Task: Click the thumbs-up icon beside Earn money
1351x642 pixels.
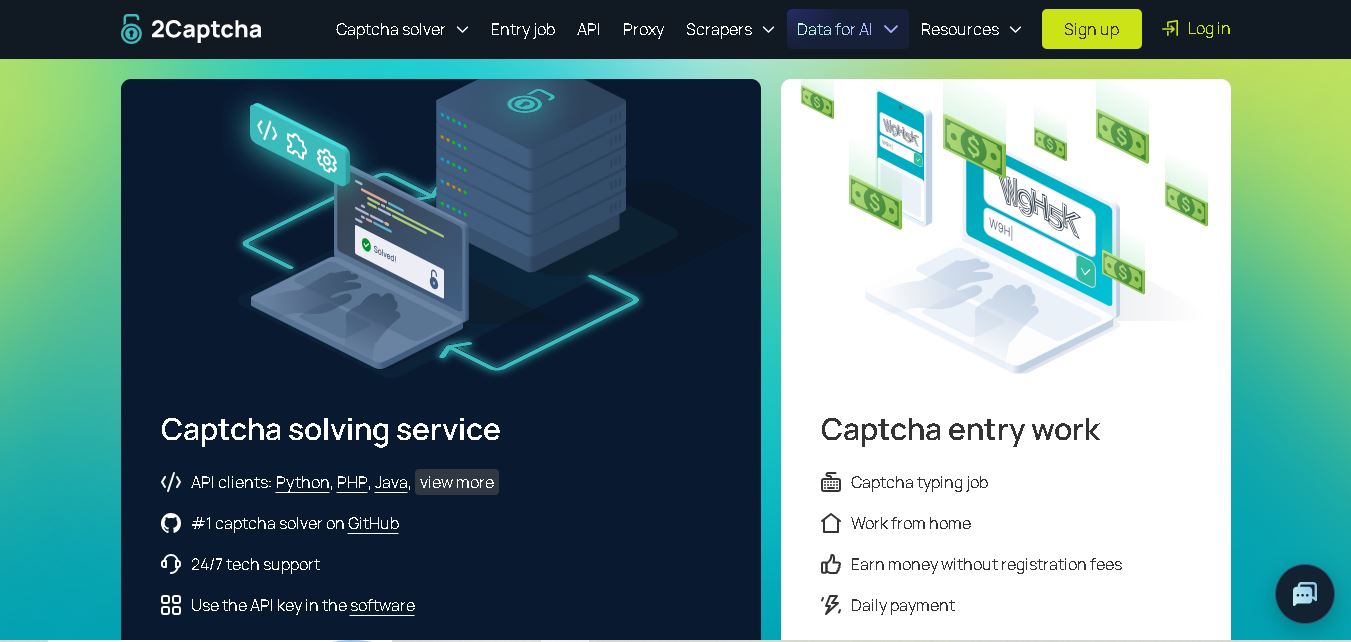Action: 831,564
